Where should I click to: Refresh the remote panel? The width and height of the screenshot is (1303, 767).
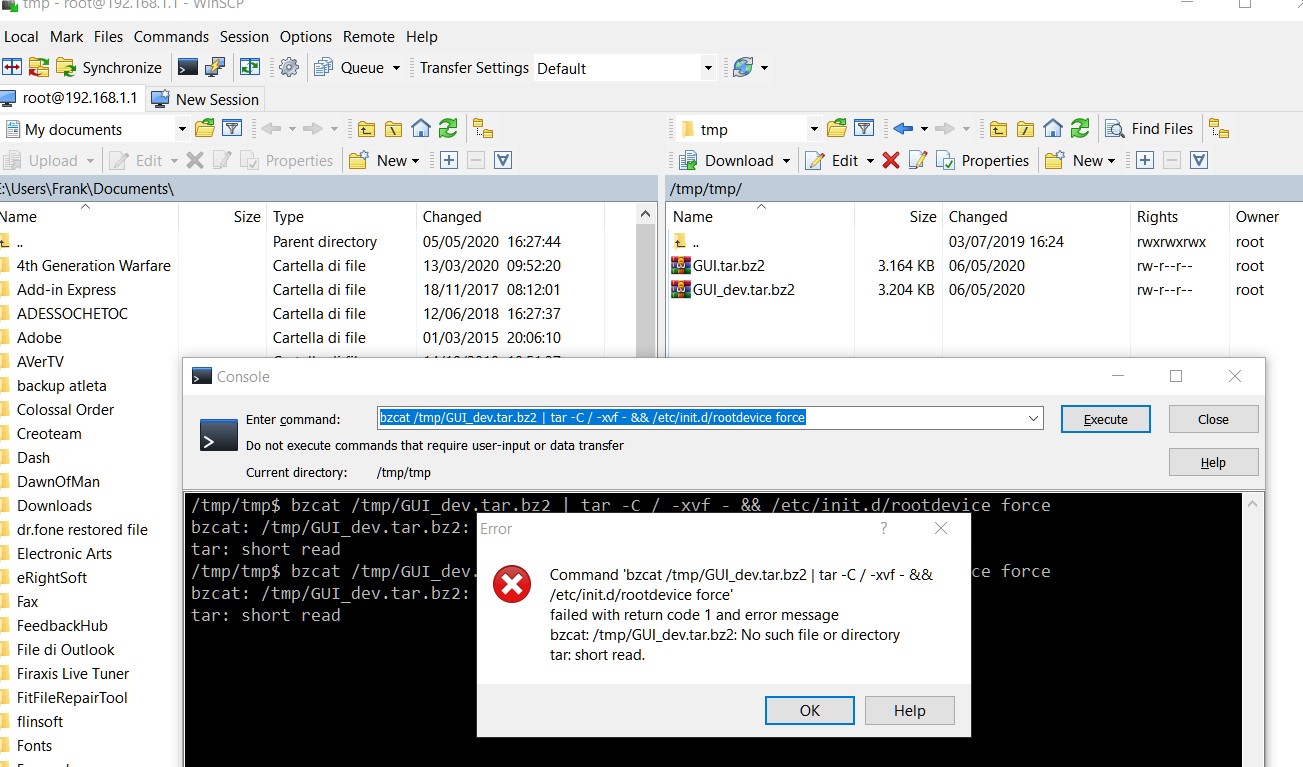[x=1080, y=128]
